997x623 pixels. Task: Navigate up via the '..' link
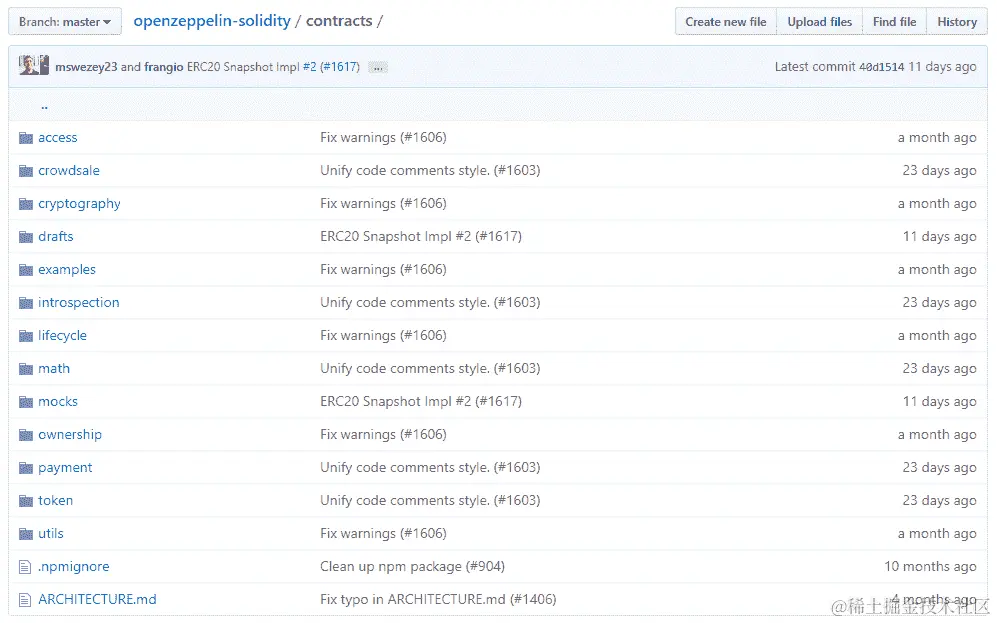point(45,106)
